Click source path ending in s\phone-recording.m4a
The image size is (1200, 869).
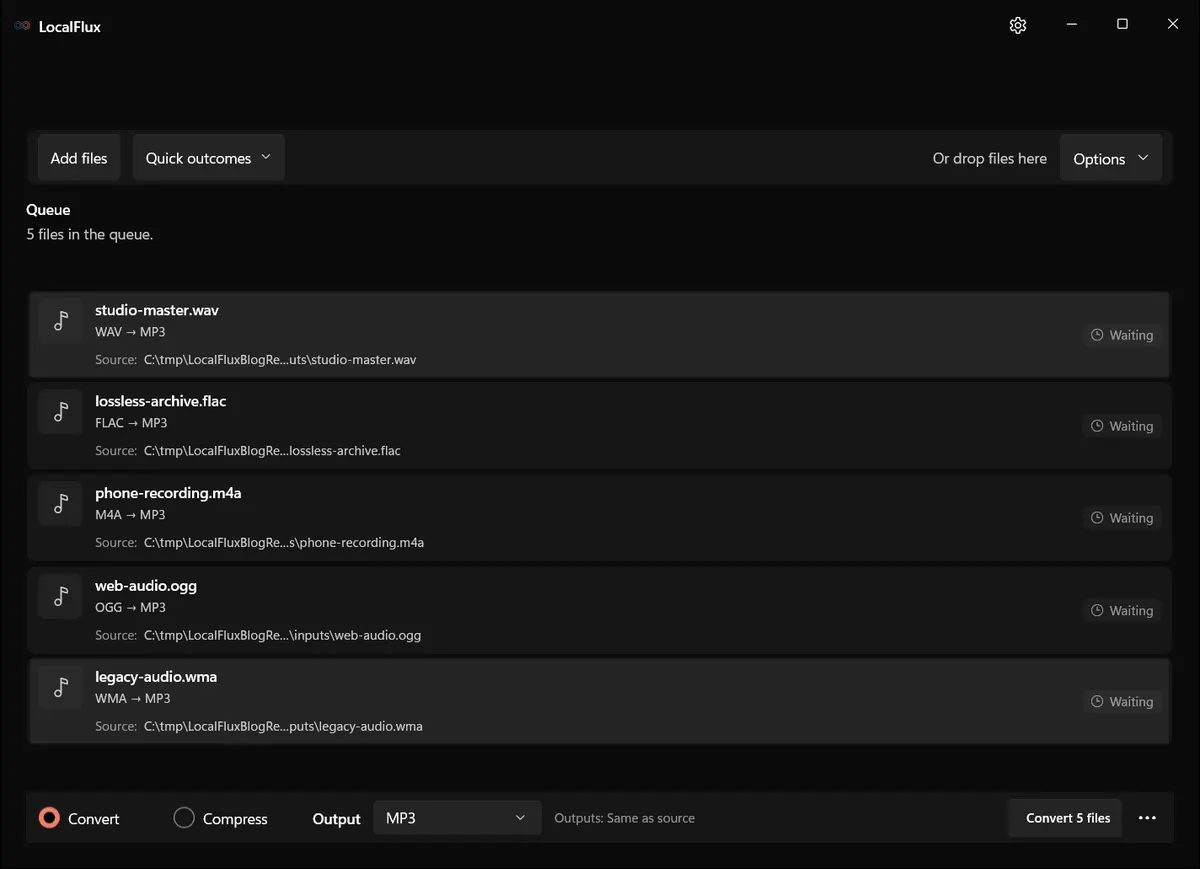click(284, 543)
